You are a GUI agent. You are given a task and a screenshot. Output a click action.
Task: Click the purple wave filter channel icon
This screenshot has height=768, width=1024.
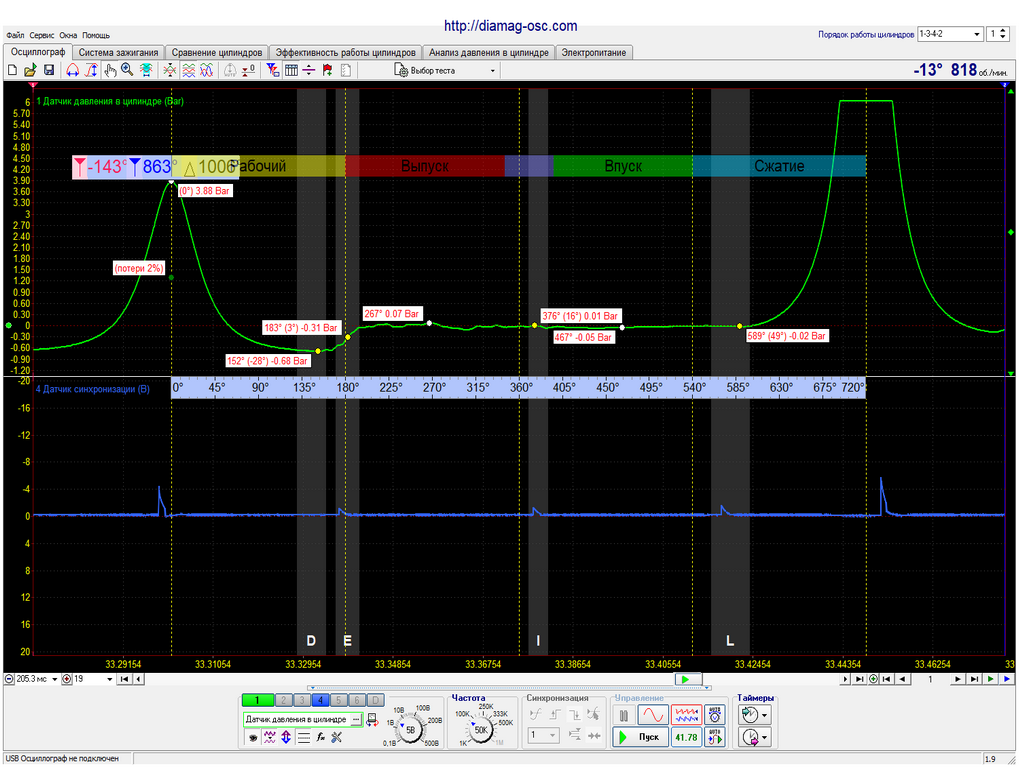(x=269, y=737)
